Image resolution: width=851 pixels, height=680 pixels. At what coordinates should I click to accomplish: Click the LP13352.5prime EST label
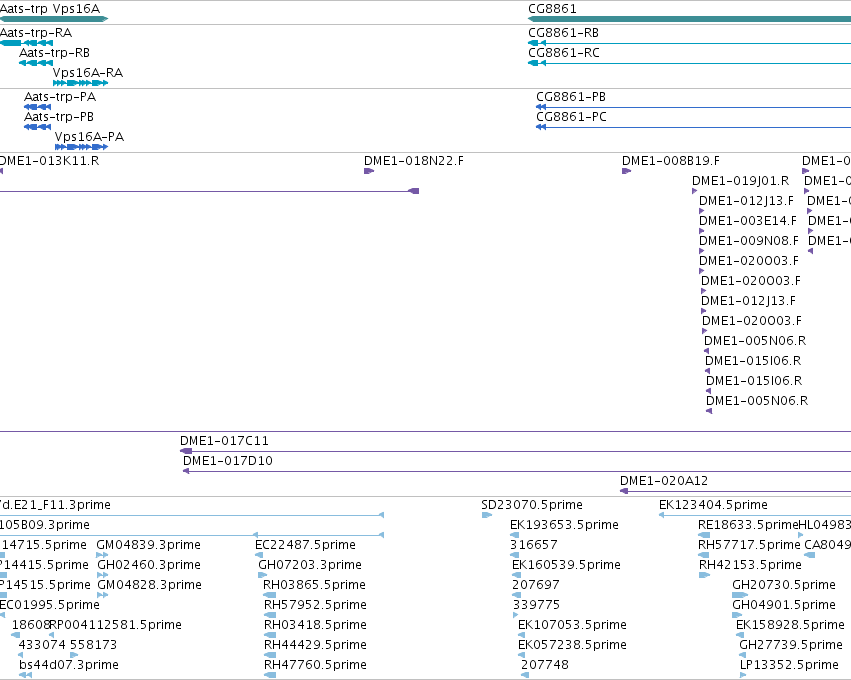[x=789, y=665]
